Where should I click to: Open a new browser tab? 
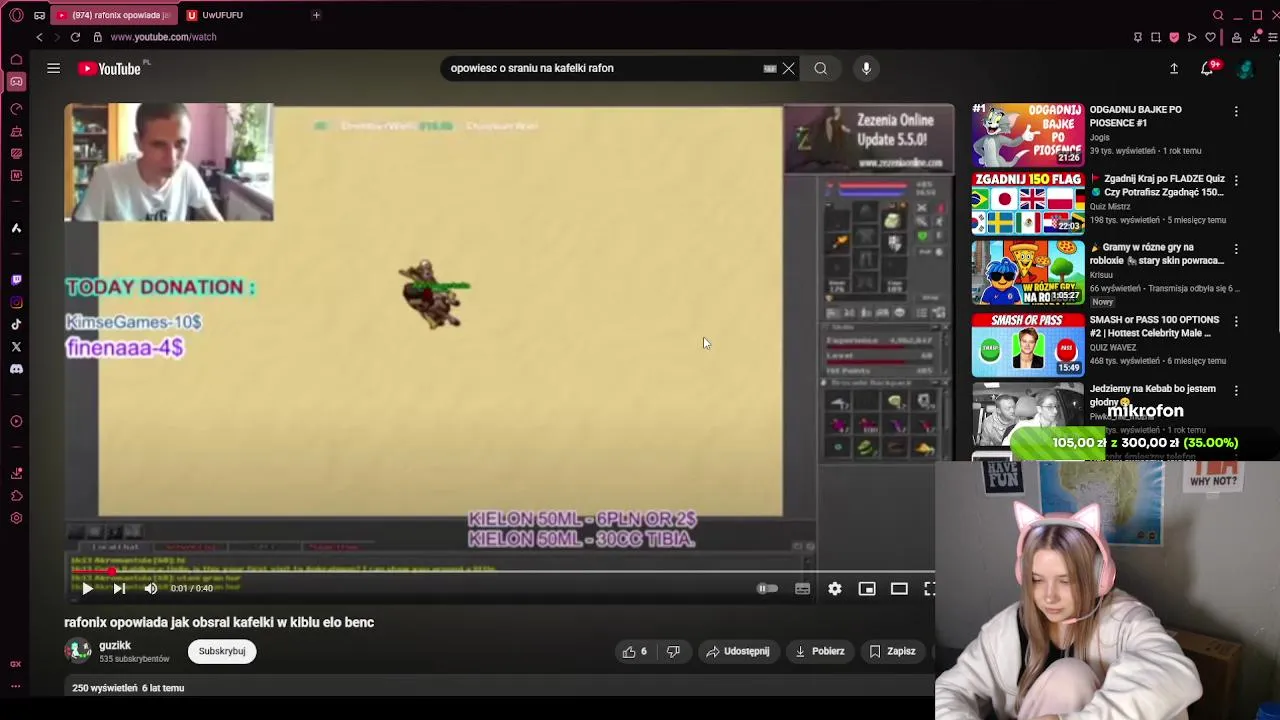pos(316,15)
